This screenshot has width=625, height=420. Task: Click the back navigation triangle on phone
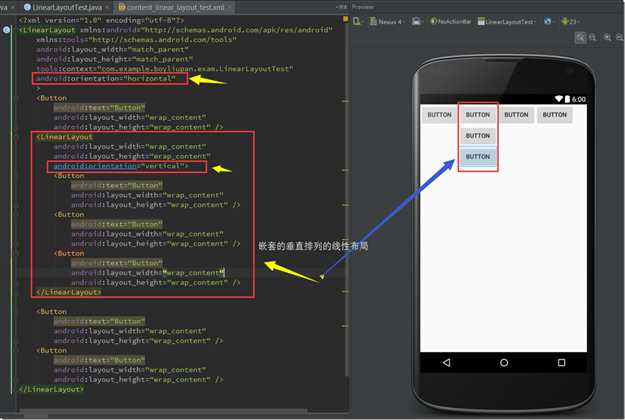tap(447, 363)
